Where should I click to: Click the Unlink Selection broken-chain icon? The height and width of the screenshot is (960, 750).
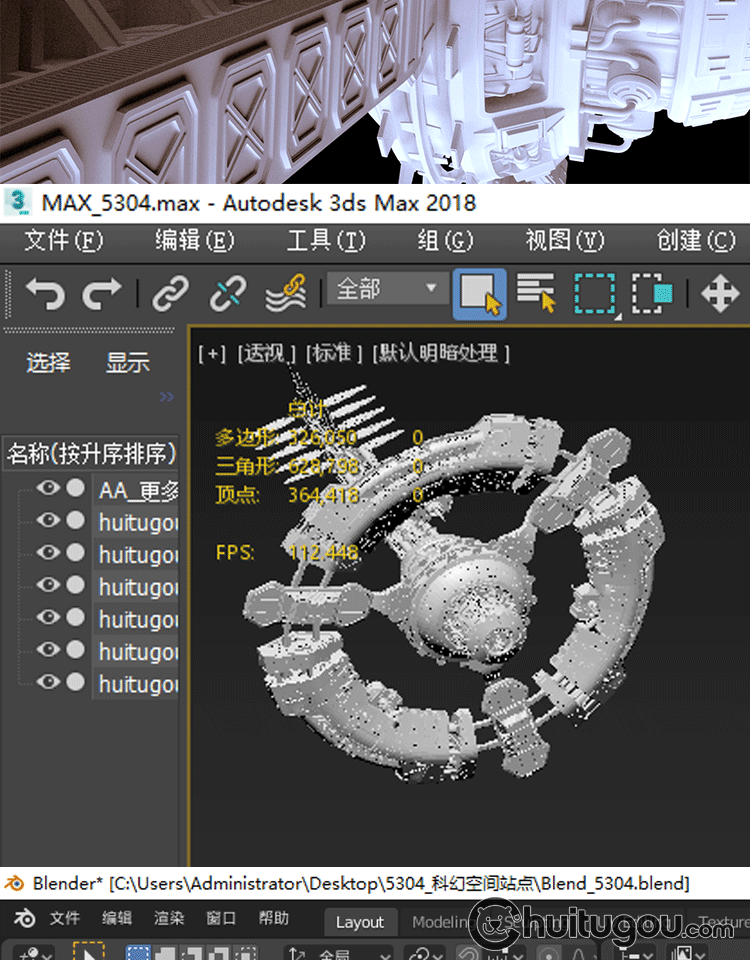coord(228,293)
